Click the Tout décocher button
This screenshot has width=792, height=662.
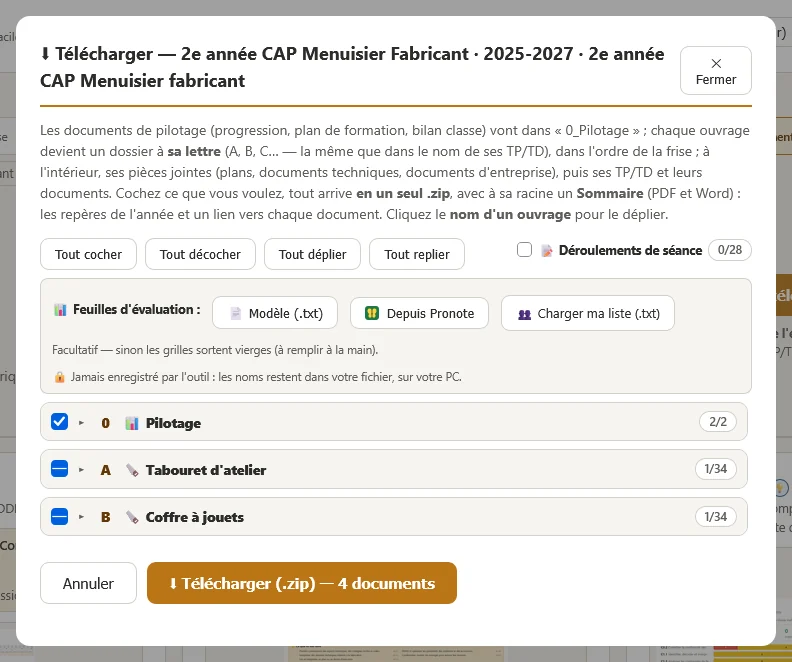click(200, 254)
